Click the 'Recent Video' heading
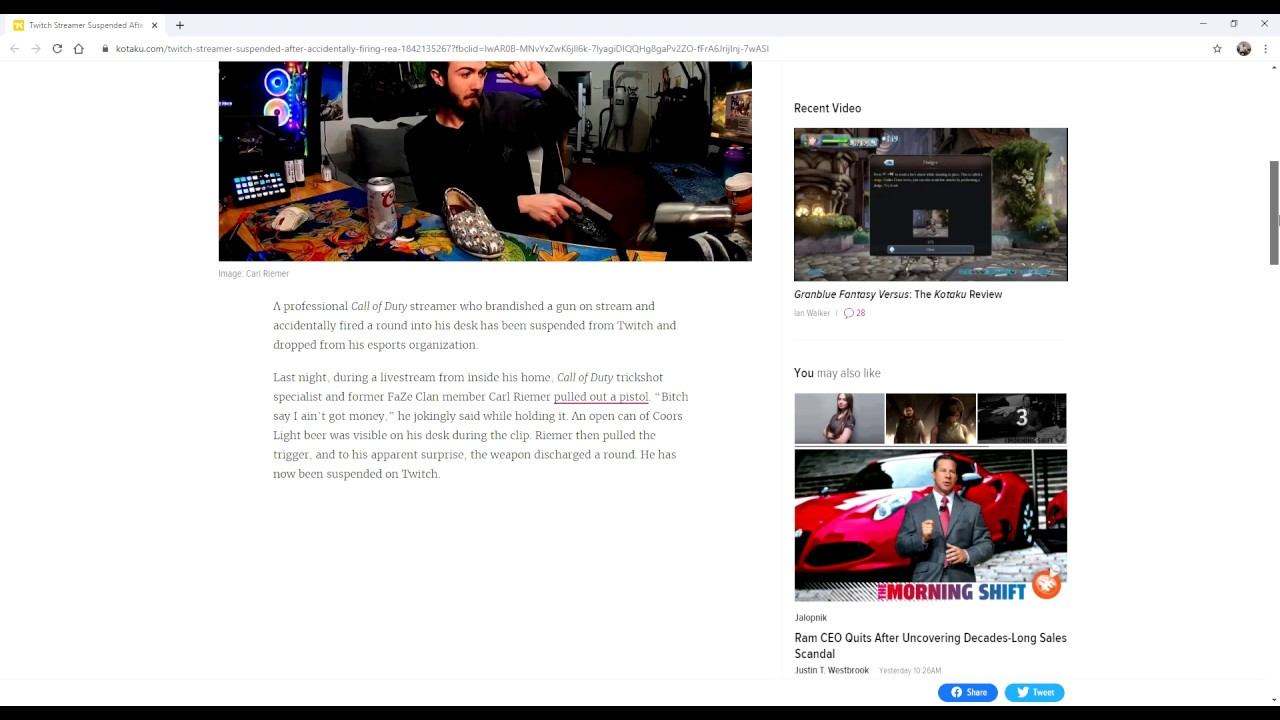Image resolution: width=1280 pixels, height=720 pixels. tap(827, 108)
